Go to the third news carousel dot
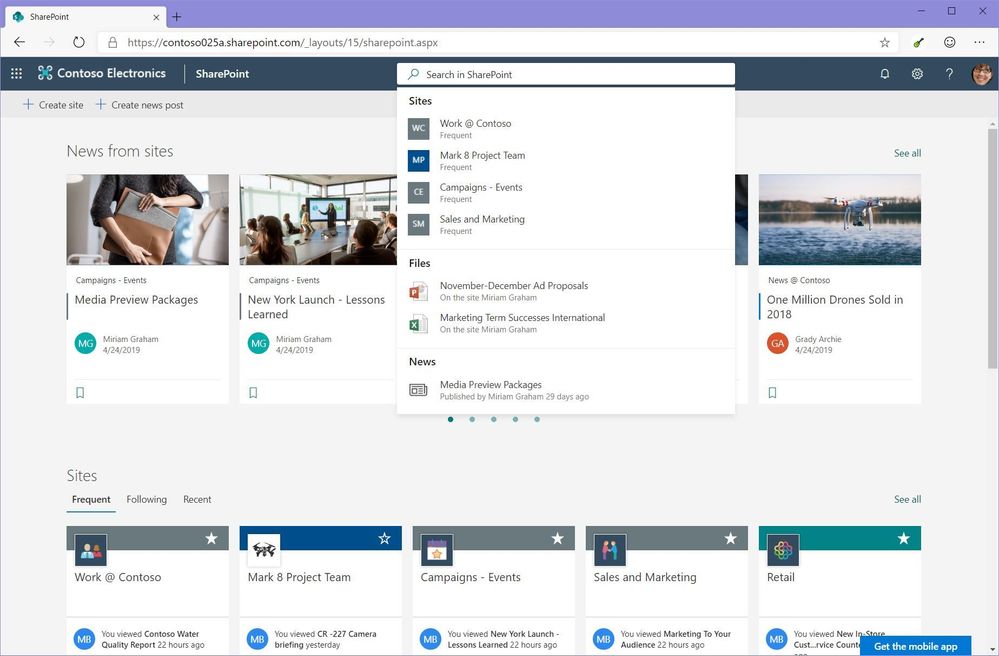Image resolution: width=999 pixels, height=656 pixels. 494,419
